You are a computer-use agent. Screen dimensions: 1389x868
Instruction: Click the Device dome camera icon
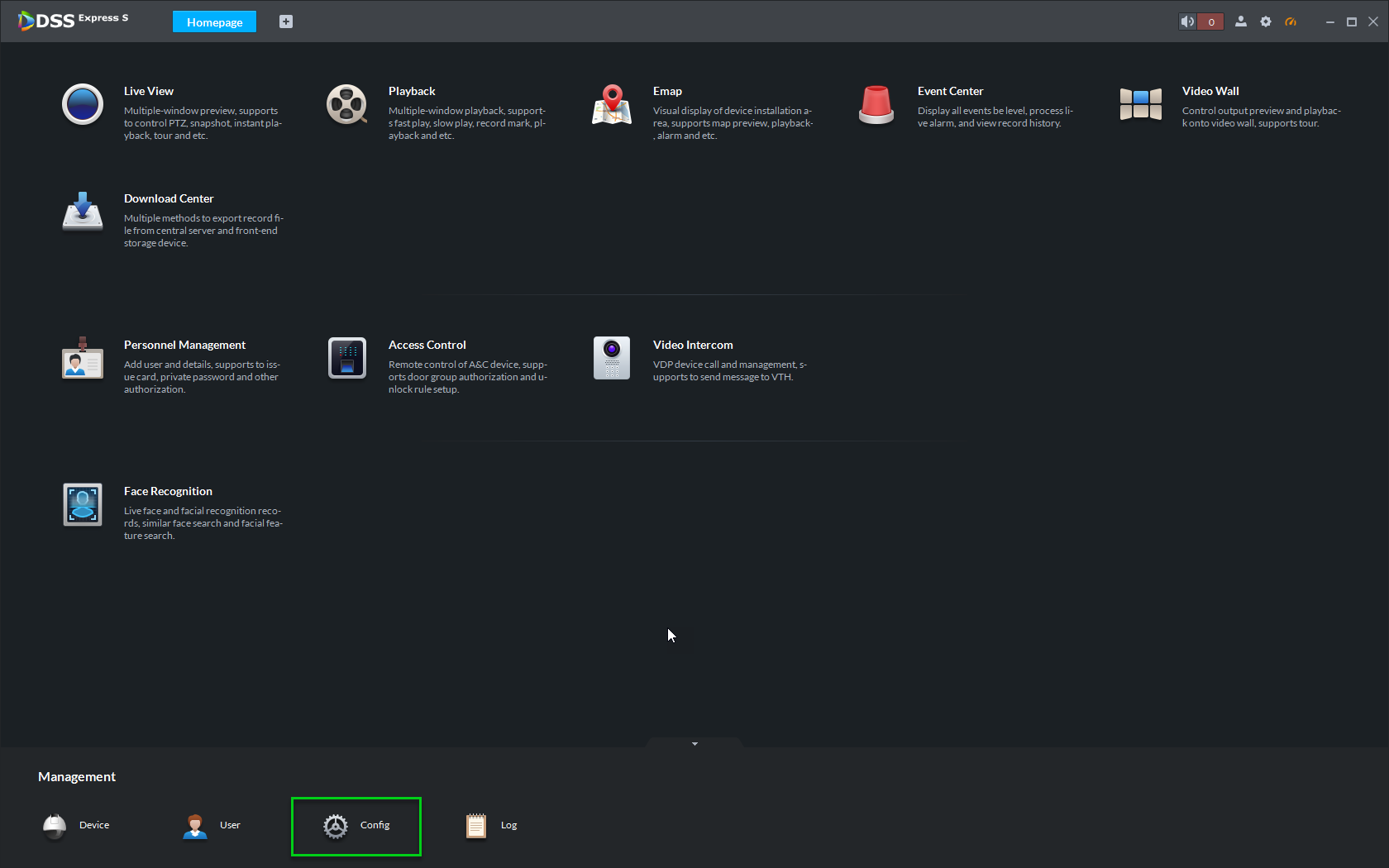(x=55, y=826)
